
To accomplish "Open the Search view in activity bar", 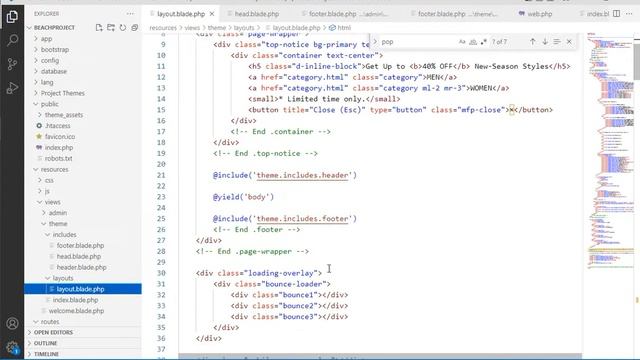I will point(12,40).
